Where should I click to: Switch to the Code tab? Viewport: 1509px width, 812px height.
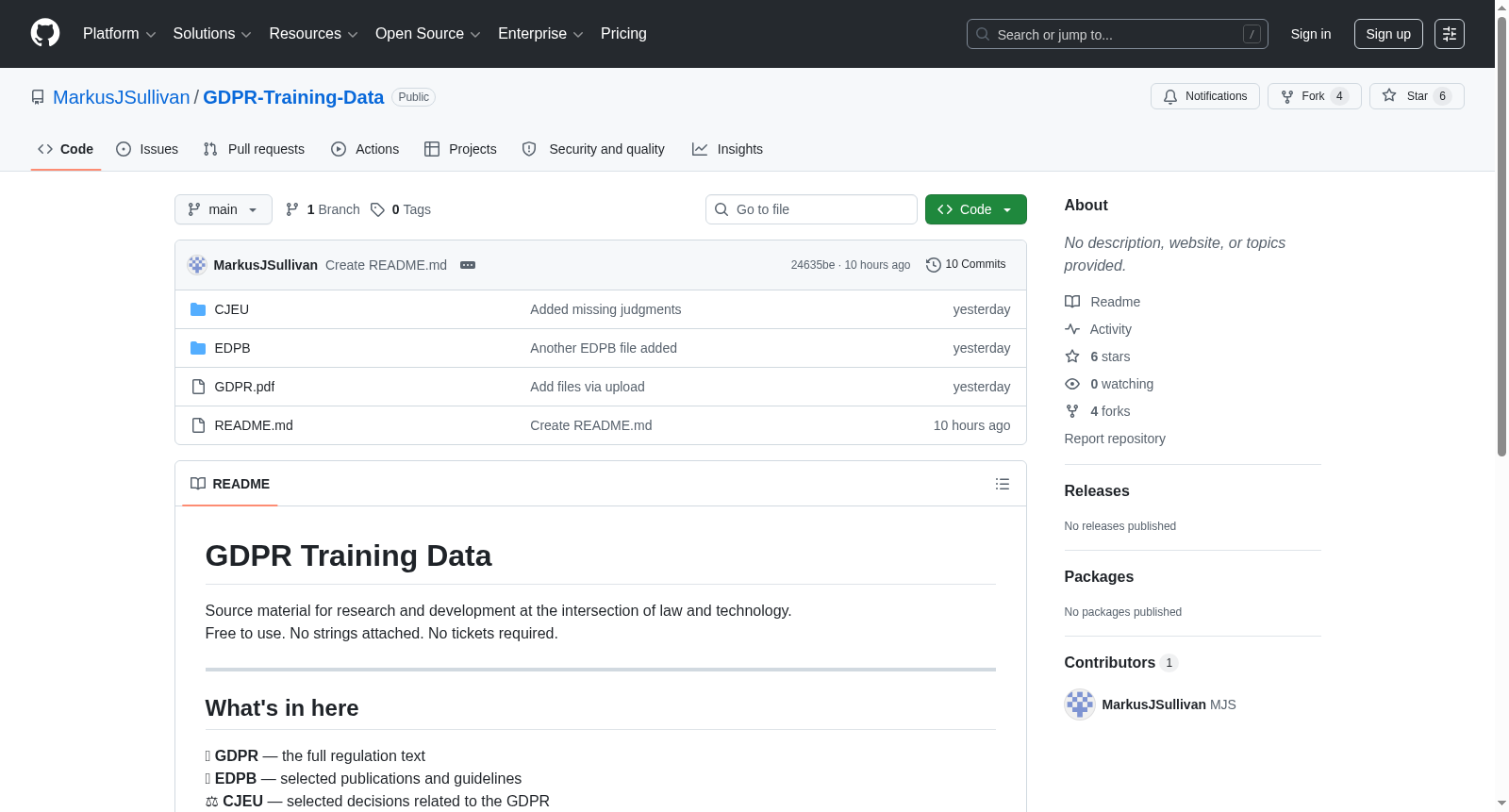click(x=66, y=149)
